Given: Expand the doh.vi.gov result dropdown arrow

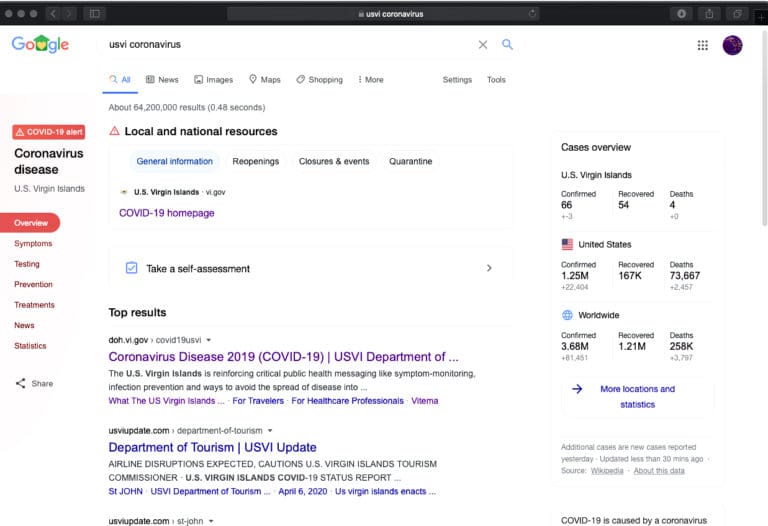Looking at the screenshot, I should coord(209,340).
